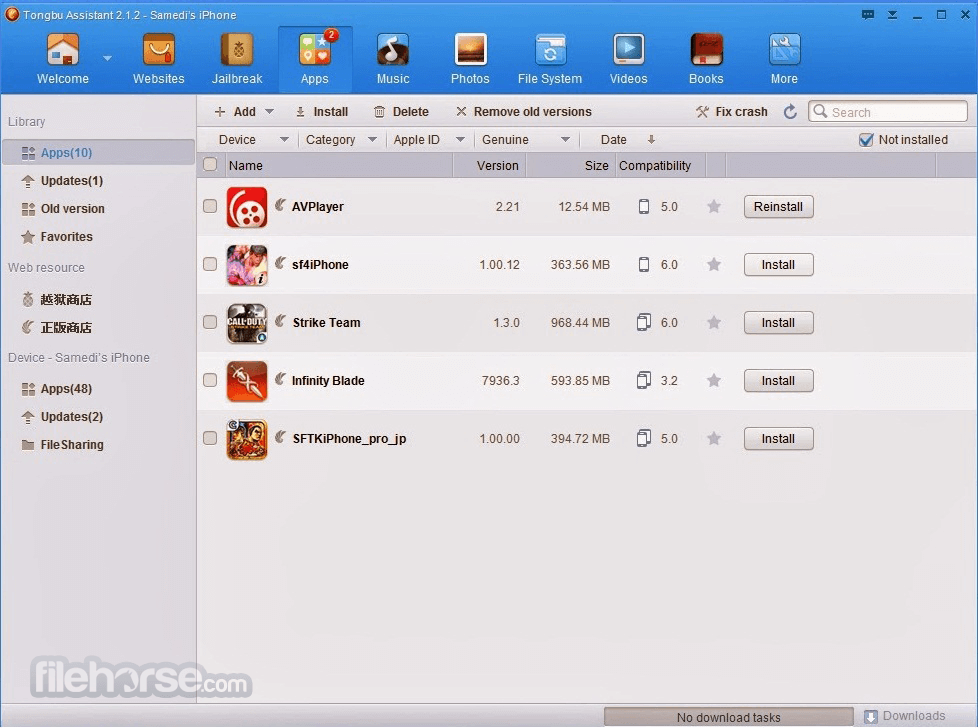Check the SFTKiPhone_pro_jp row checkbox
This screenshot has height=728, width=978.
(210, 438)
